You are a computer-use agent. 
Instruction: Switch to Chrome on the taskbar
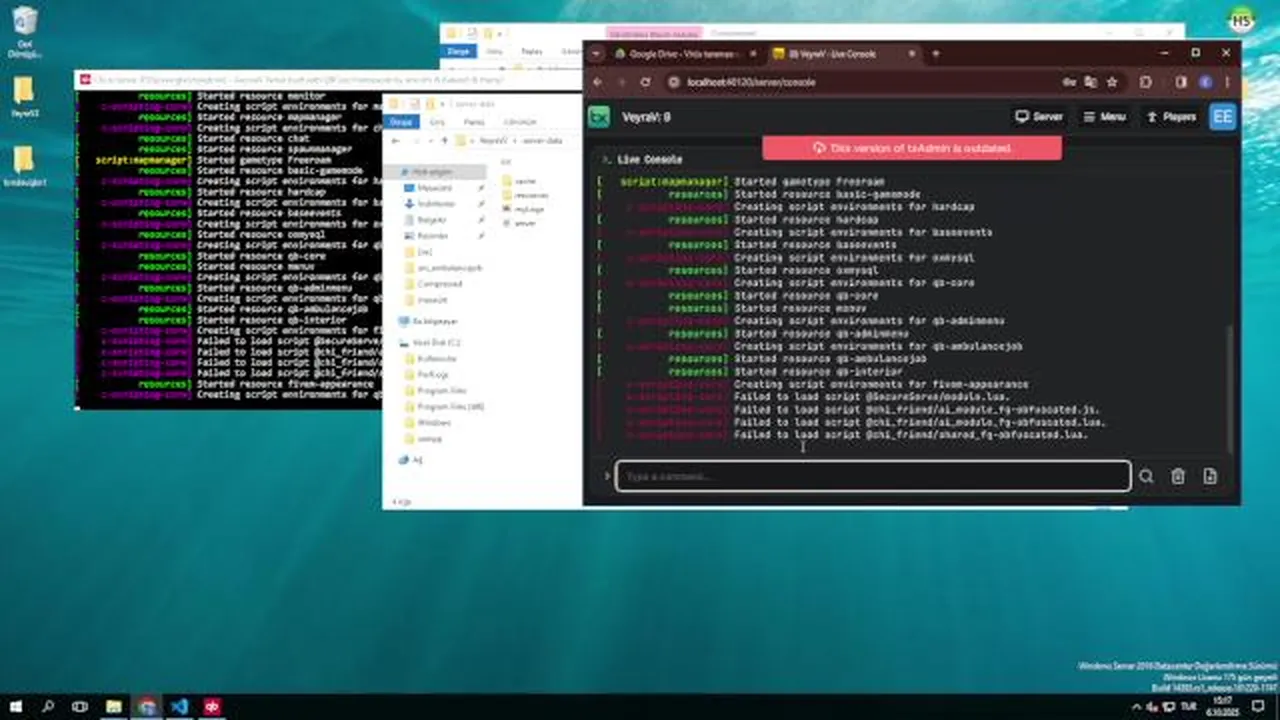pyautogui.click(x=147, y=706)
